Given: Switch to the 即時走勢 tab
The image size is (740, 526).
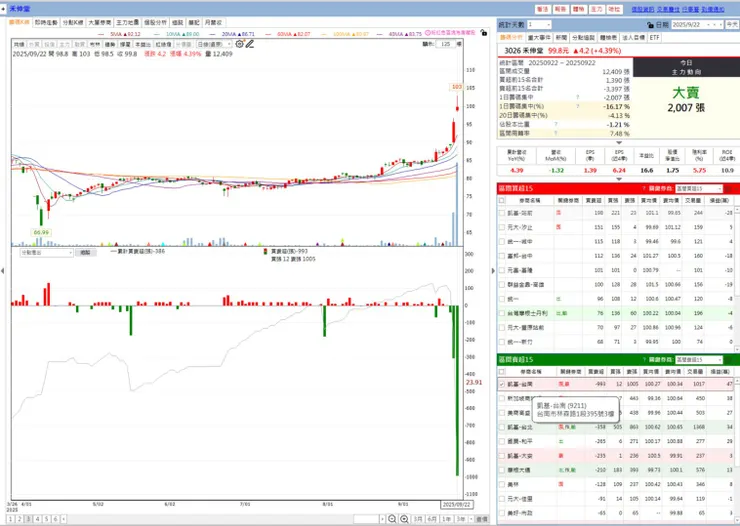Looking at the screenshot, I should (46, 22).
